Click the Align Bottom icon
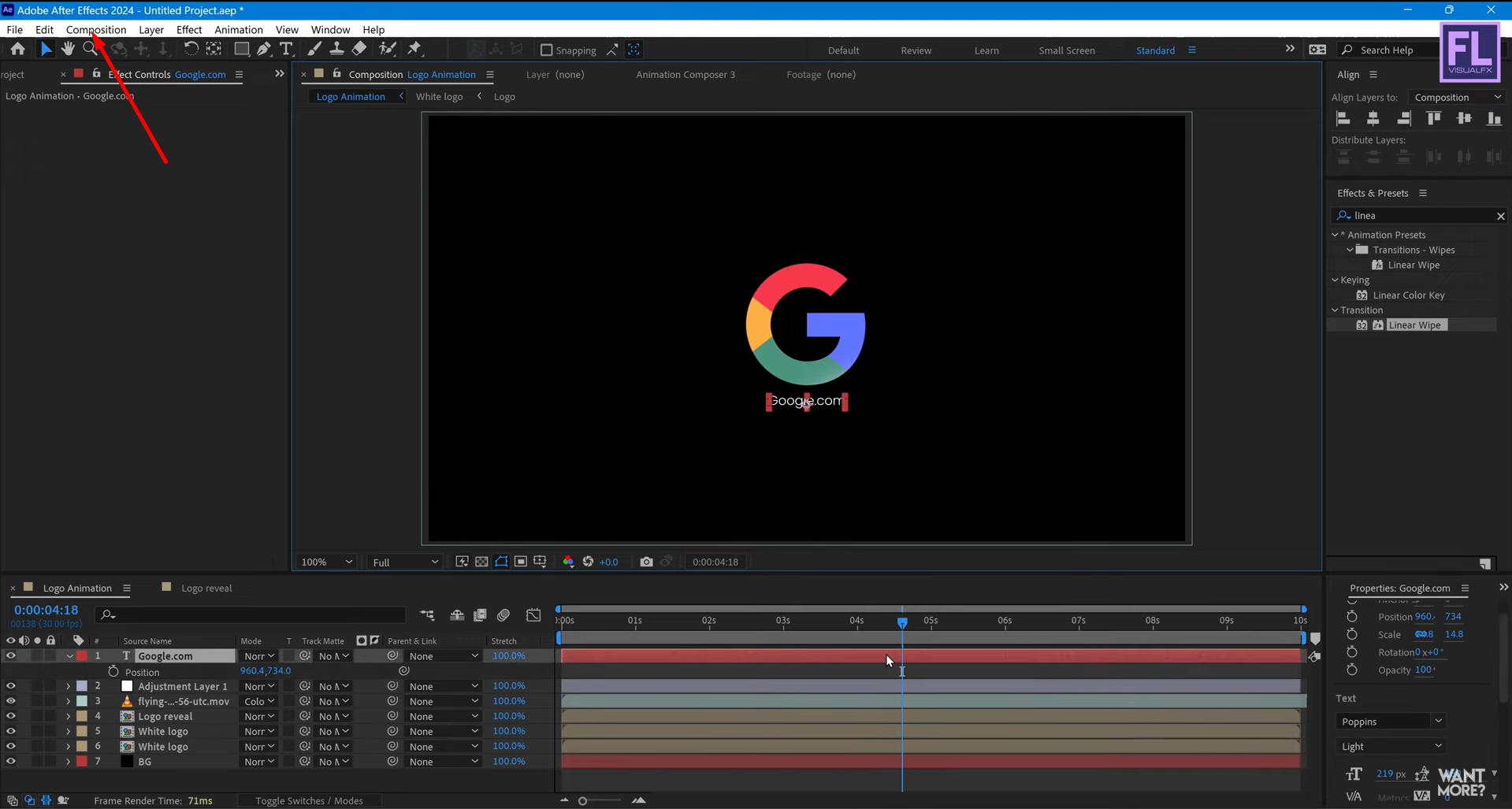The width and height of the screenshot is (1512, 809). point(1494,118)
